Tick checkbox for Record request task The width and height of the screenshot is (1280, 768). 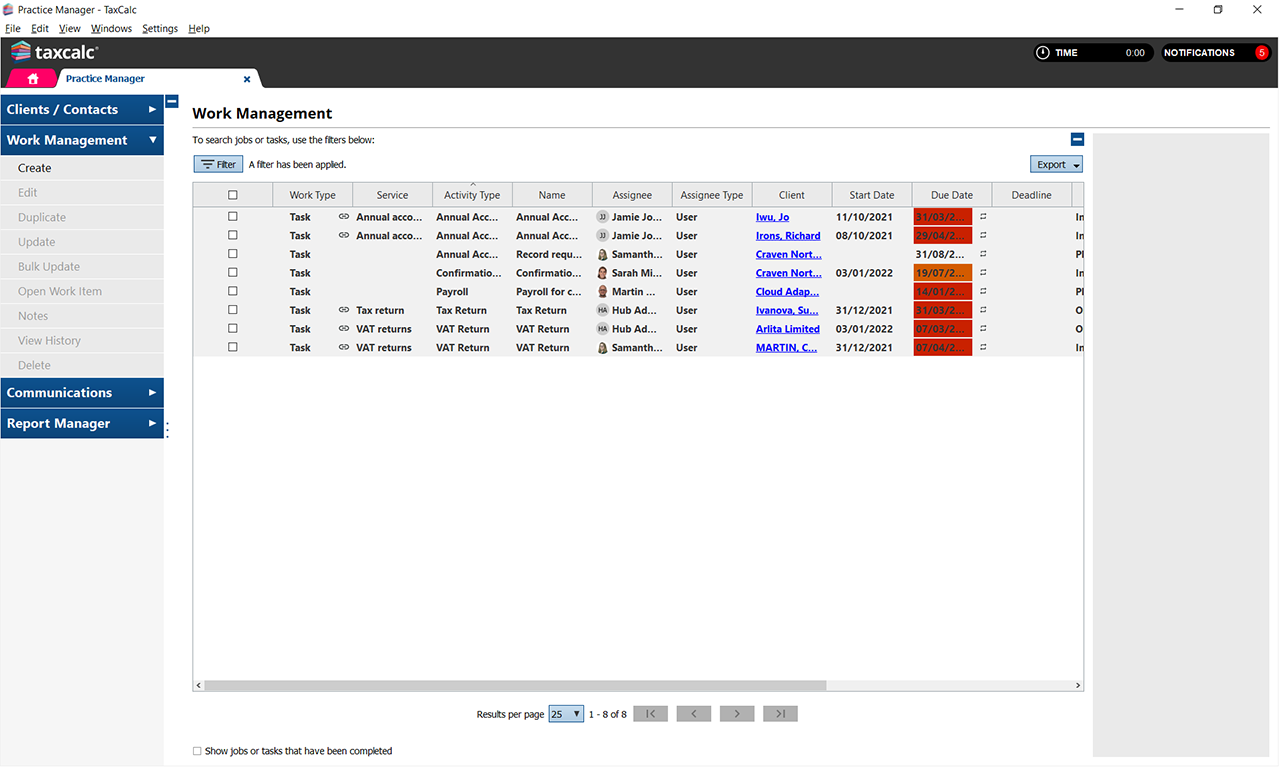pos(233,255)
